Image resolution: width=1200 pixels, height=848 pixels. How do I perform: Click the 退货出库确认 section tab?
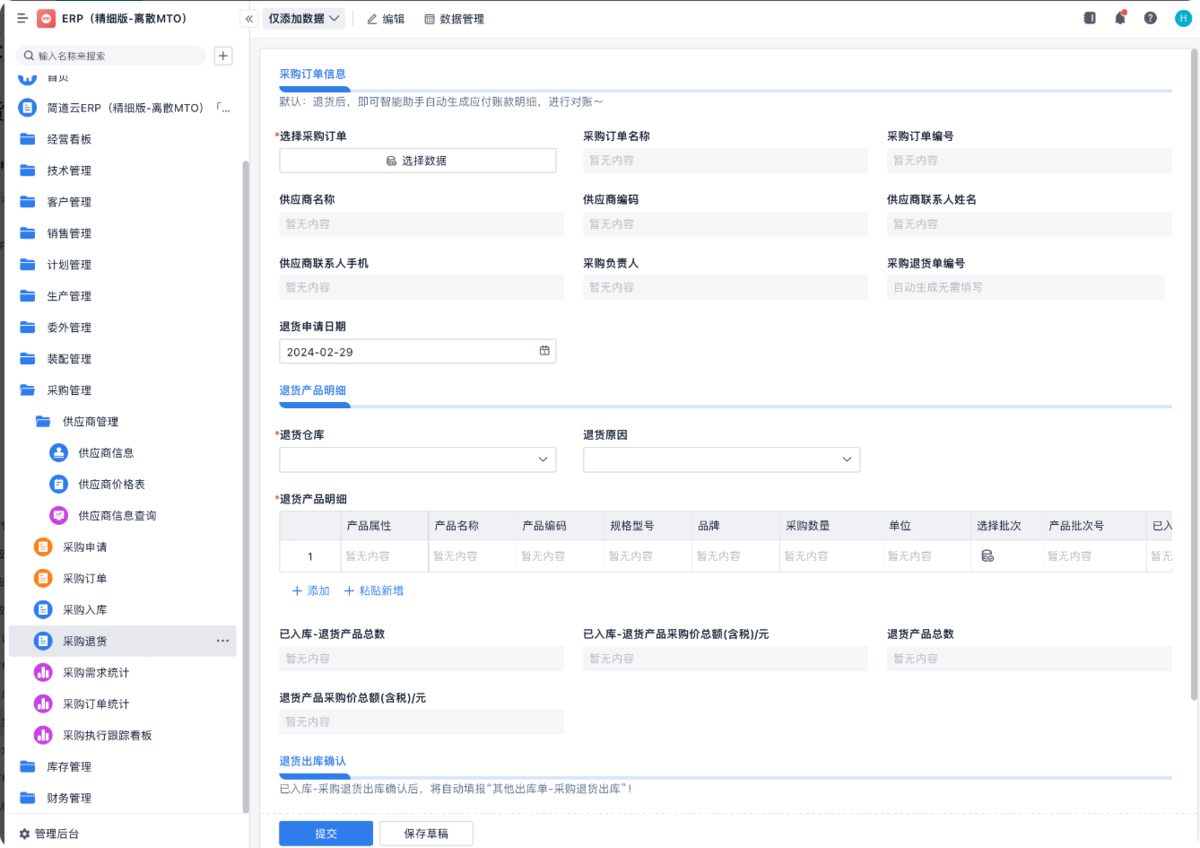click(313, 761)
